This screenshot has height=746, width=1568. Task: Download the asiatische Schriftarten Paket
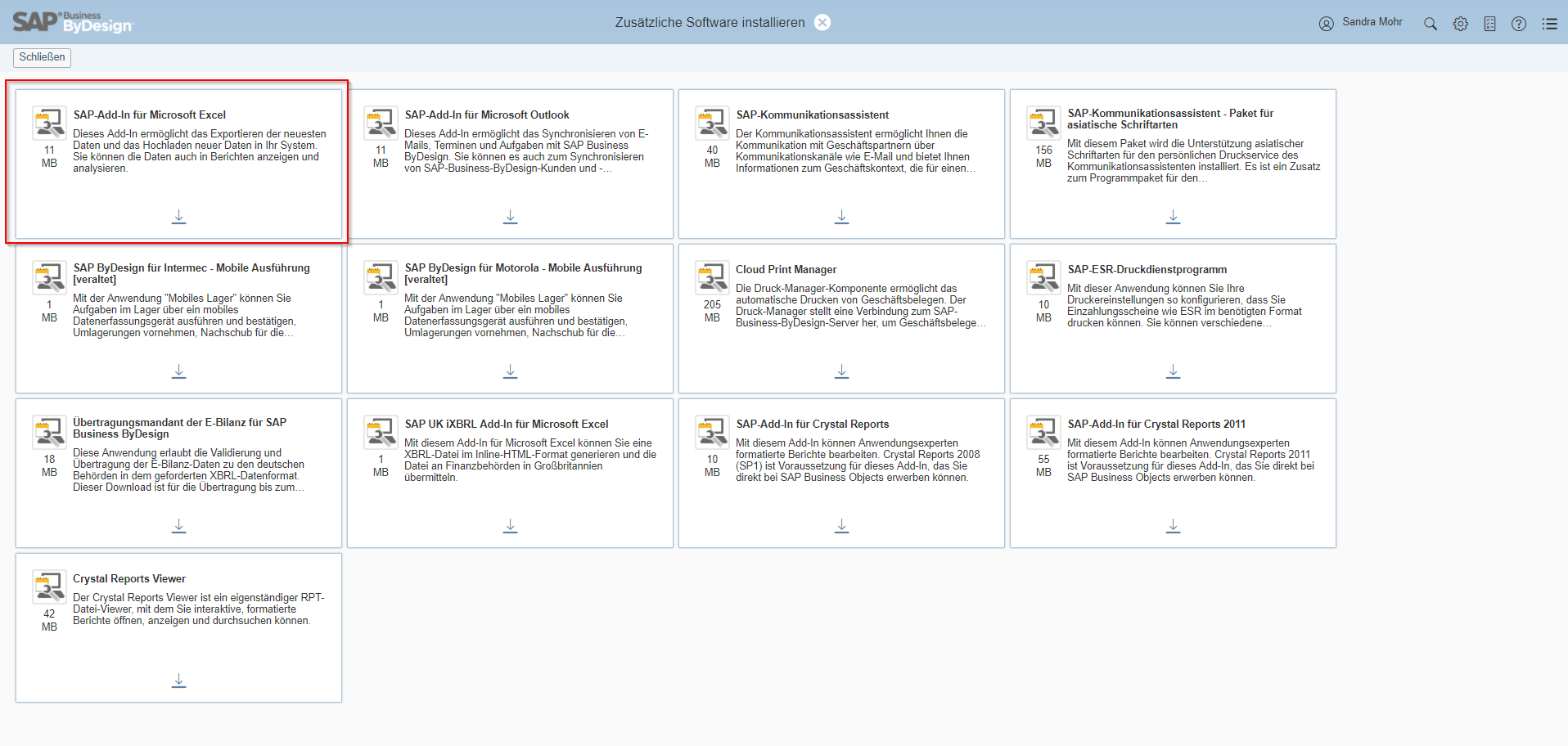point(1174,217)
